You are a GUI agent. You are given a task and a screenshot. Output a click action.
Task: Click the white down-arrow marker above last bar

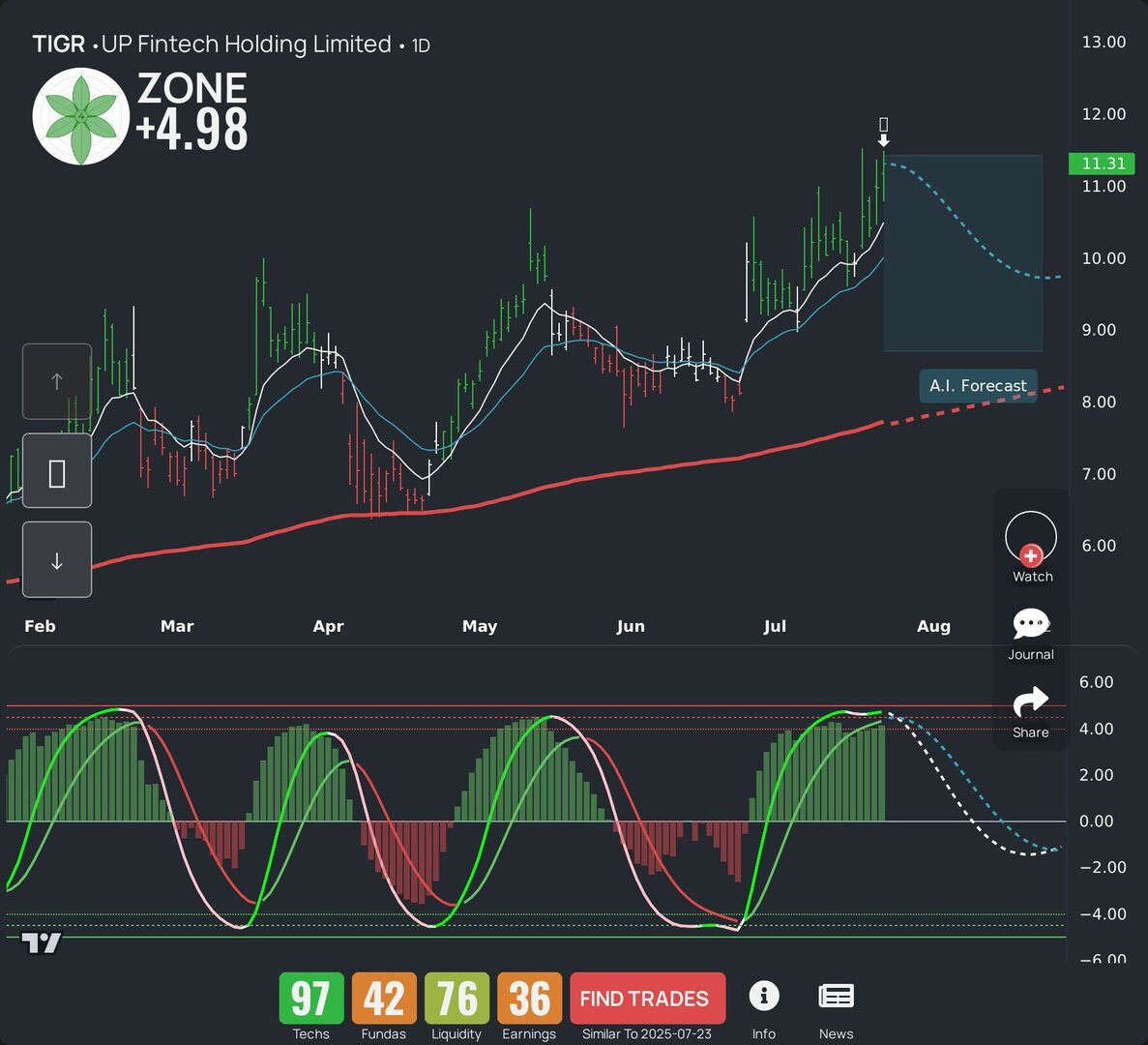point(884,140)
